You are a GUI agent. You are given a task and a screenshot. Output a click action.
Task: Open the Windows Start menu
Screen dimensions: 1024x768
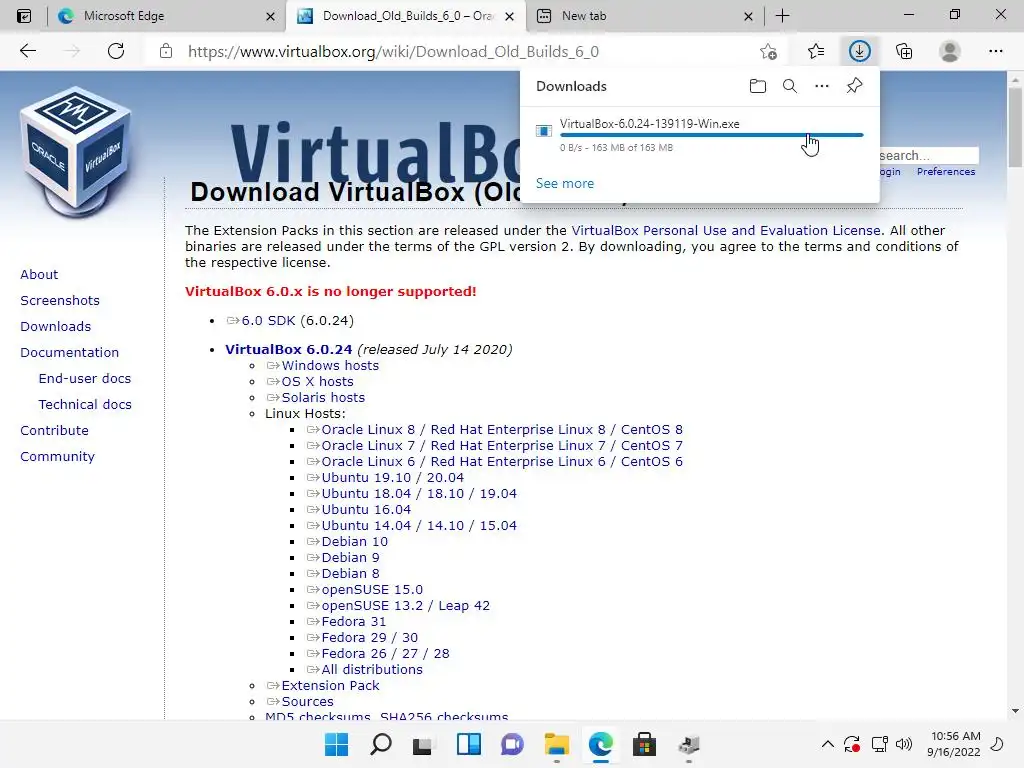click(336, 744)
